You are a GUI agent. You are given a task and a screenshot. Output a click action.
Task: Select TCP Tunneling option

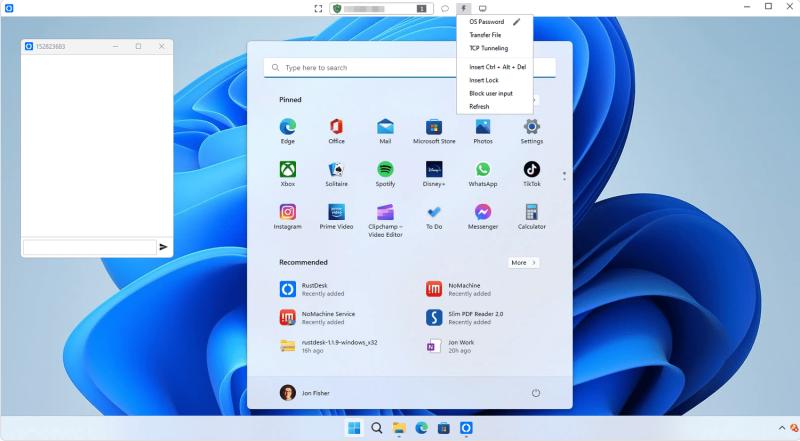click(x=489, y=48)
